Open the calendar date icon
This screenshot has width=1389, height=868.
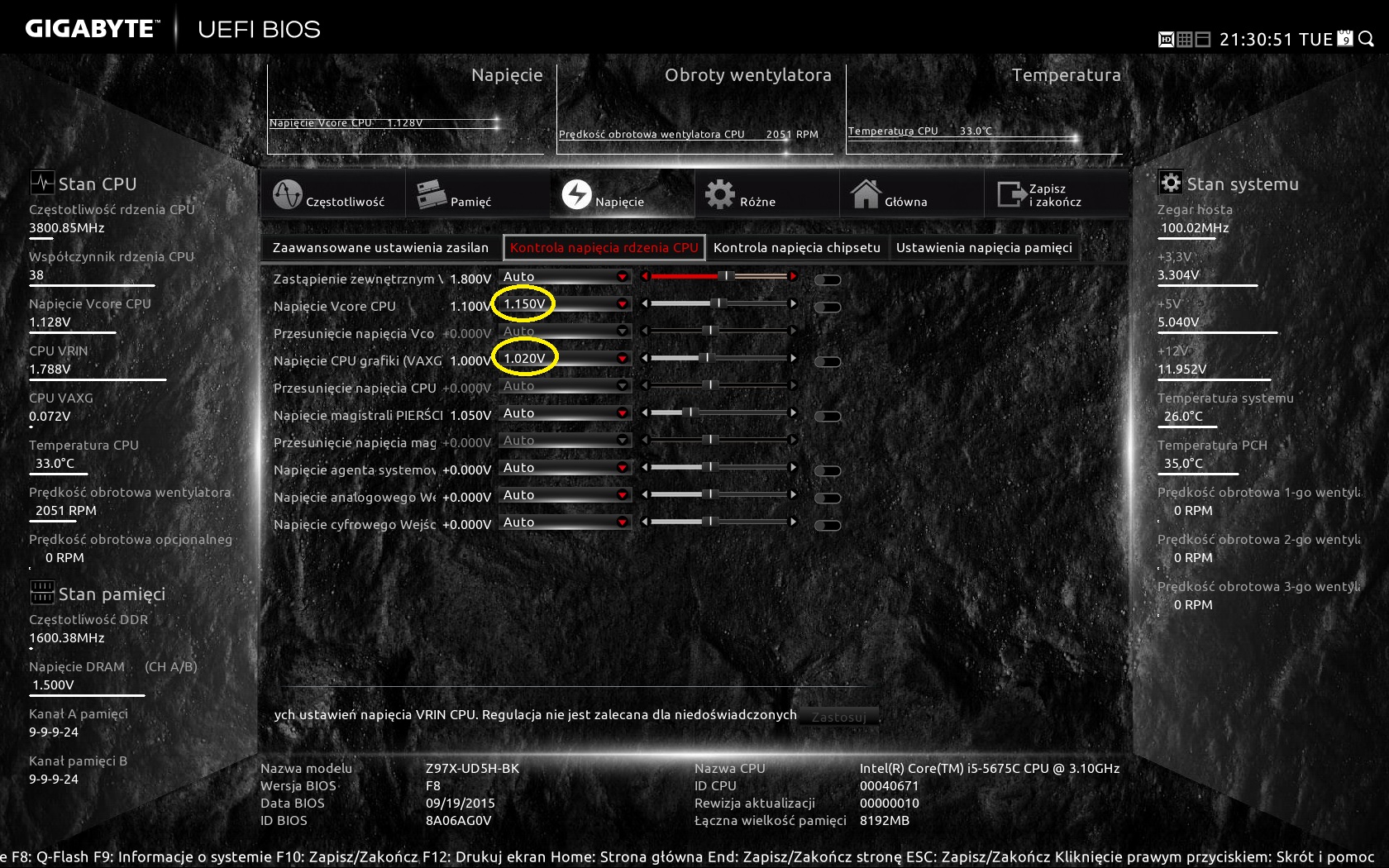click(1345, 38)
